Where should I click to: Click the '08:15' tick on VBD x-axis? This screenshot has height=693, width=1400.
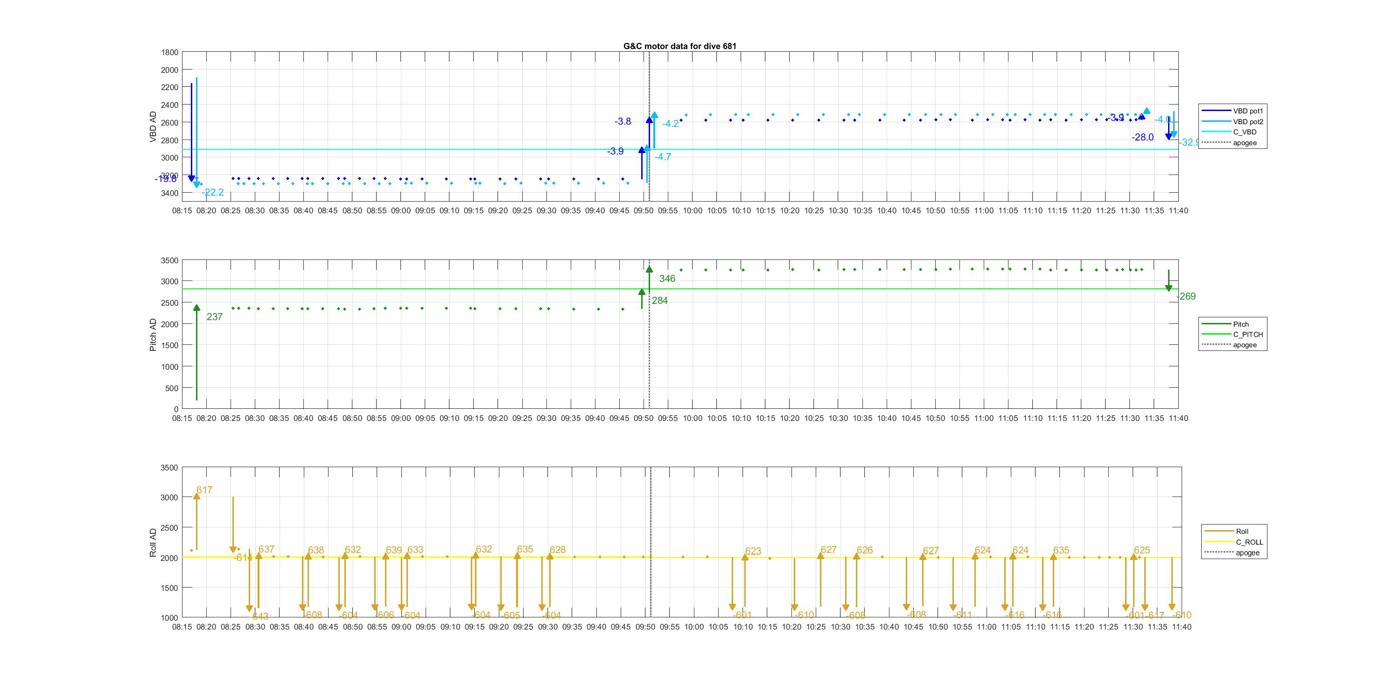pos(182,211)
